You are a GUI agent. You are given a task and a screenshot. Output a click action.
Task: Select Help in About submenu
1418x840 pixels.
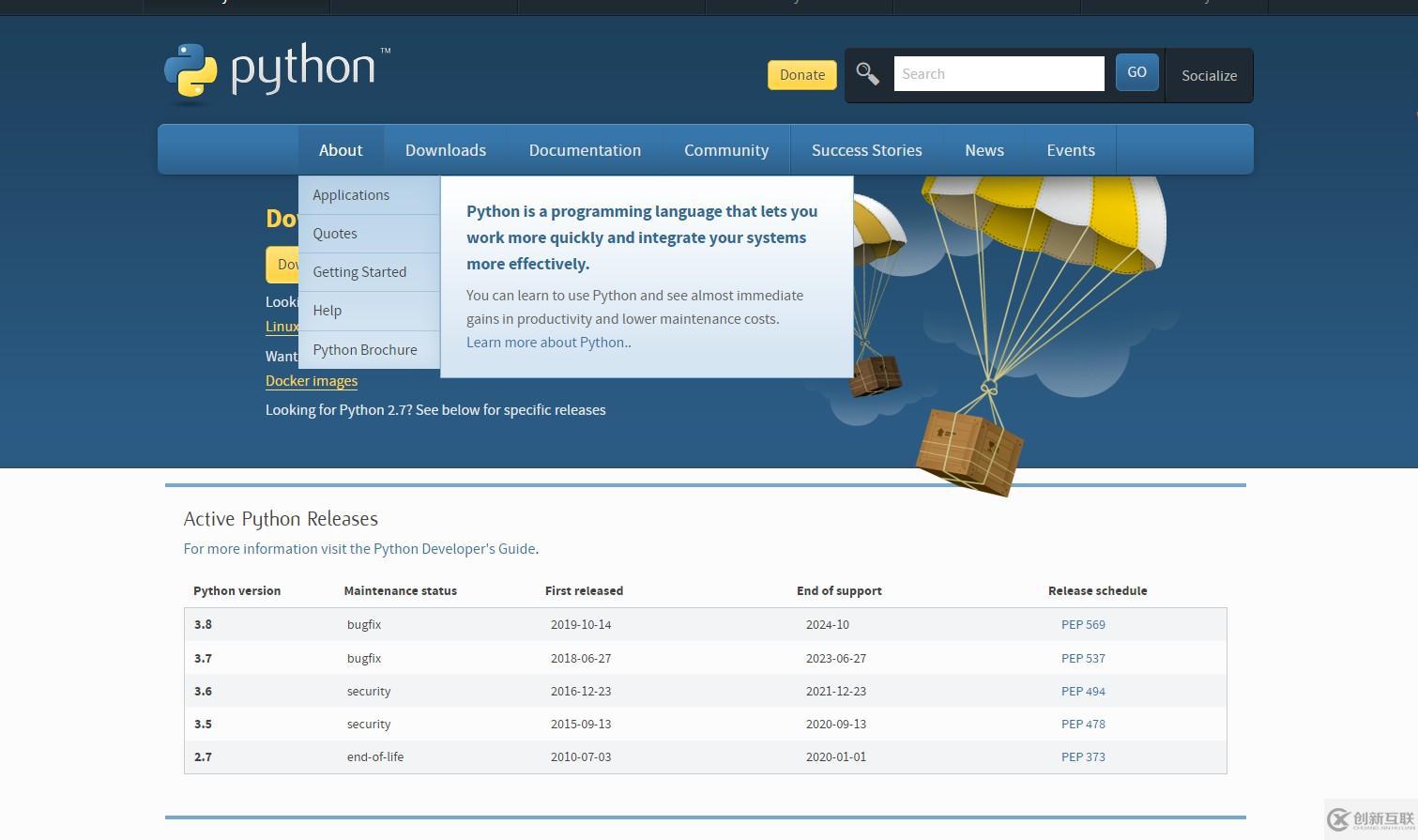[369, 311]
